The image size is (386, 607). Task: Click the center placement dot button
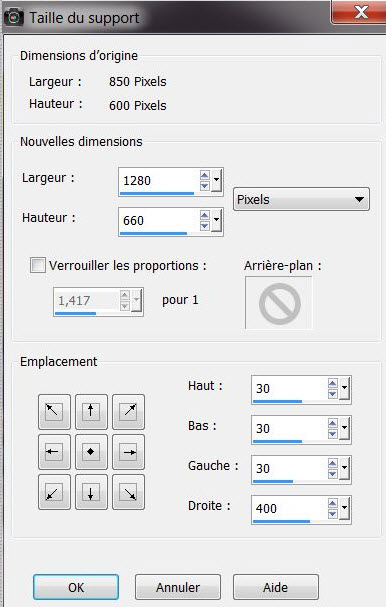point(91,452)
